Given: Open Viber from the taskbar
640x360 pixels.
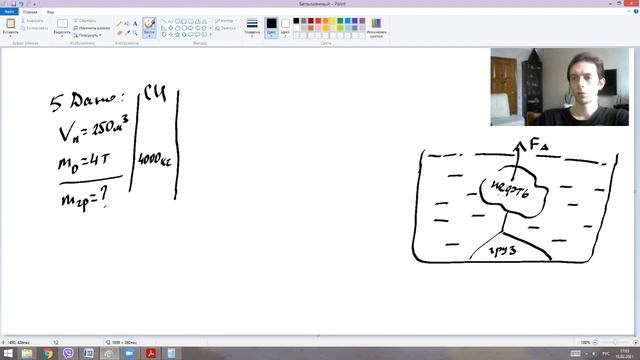Looking at the screenshot, I should [68, 353].
